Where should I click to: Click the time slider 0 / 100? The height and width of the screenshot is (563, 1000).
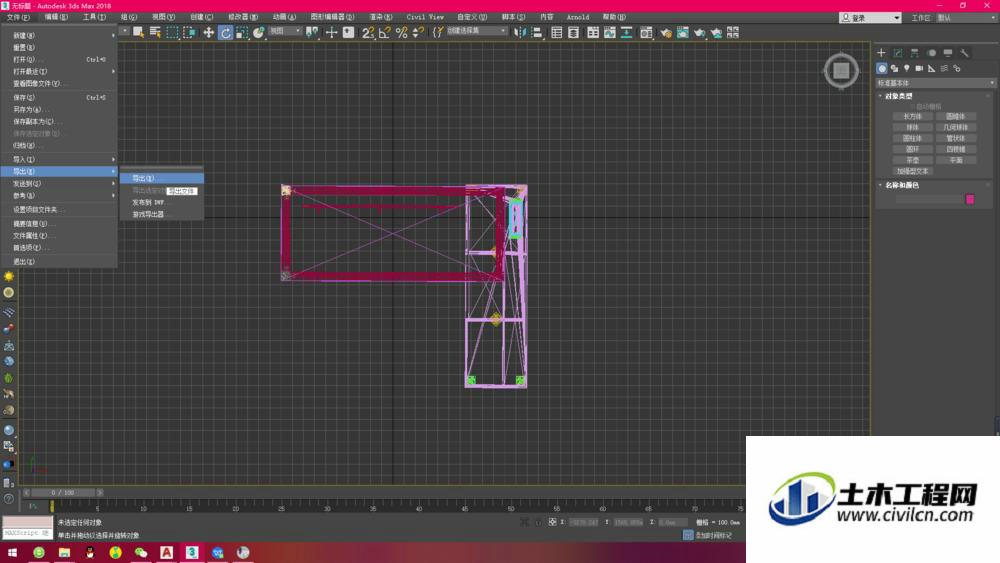[63, 493]
